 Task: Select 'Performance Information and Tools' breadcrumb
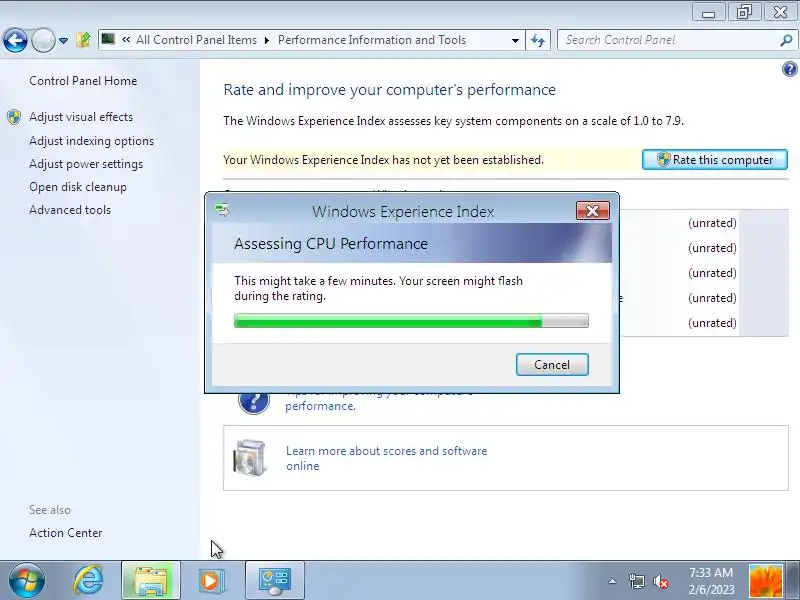tap(372, 40)
